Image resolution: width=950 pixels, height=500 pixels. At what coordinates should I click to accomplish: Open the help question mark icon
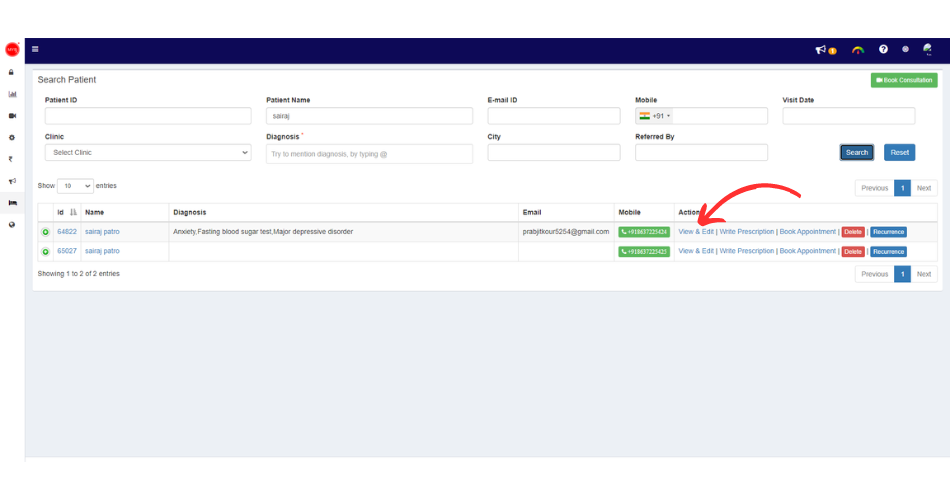[x=883, y=49]
